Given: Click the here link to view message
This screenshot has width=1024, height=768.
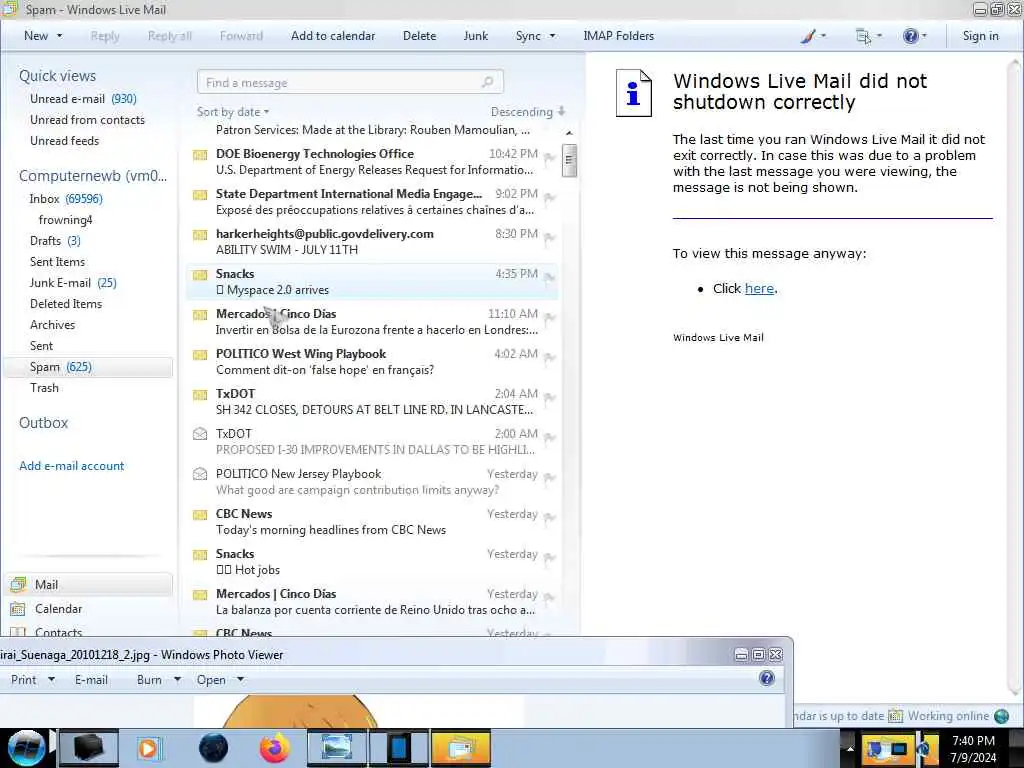Looking at the screenshot, I should (759, 289).
